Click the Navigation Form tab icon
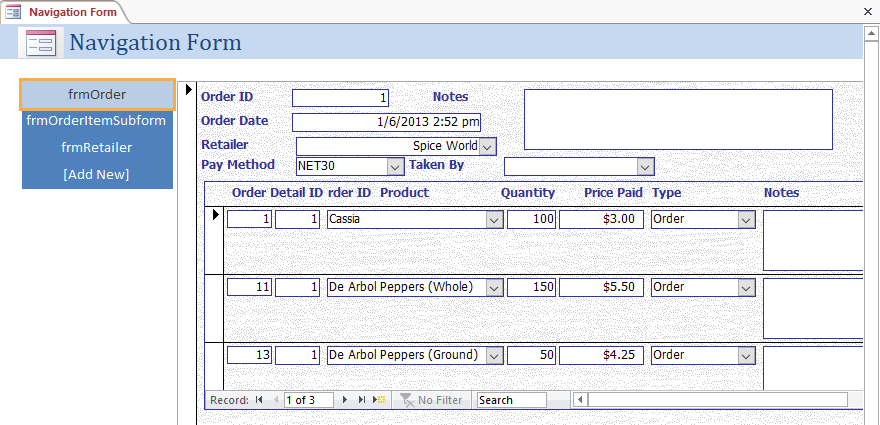Viewport: 880px width, 425px height. point(13,11)
